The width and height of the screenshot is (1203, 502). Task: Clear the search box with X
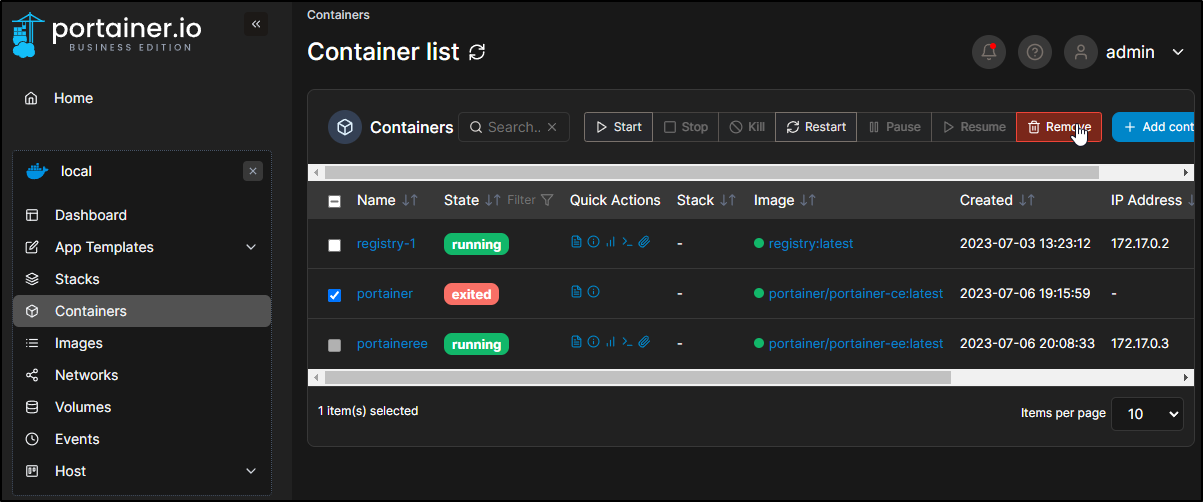552,127
